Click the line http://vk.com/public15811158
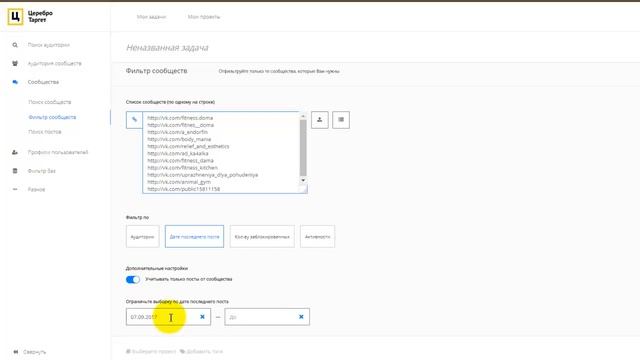640x360 pixels. pos(184,189)
